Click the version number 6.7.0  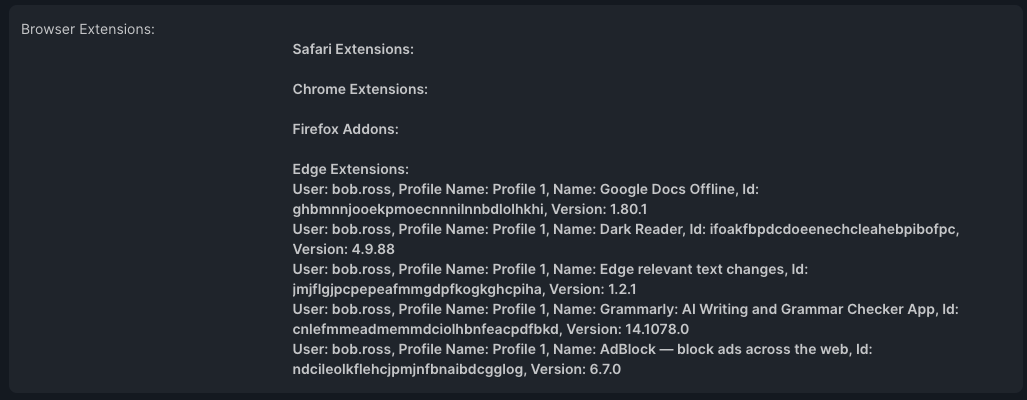[x=605, y=369]
